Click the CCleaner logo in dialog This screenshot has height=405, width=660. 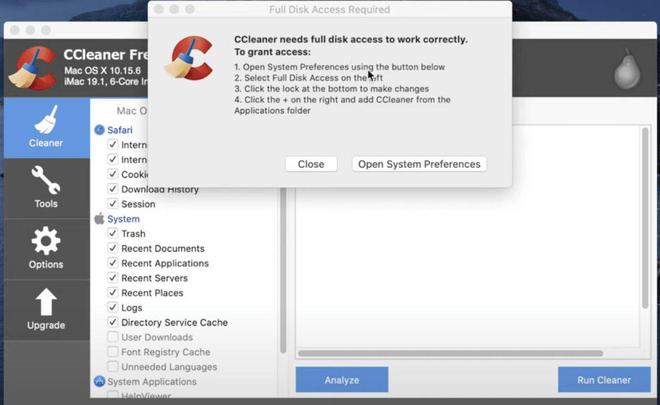pos(189,58)
